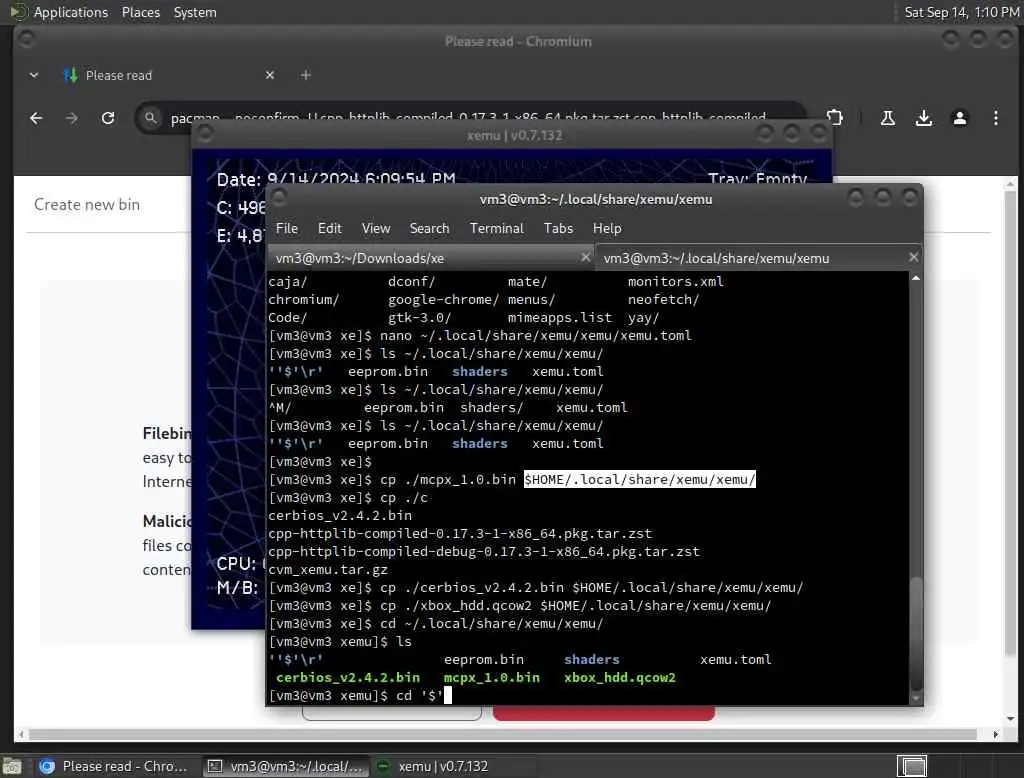Click 'google-chrome/' in terminal listing

tap(443, 299)
